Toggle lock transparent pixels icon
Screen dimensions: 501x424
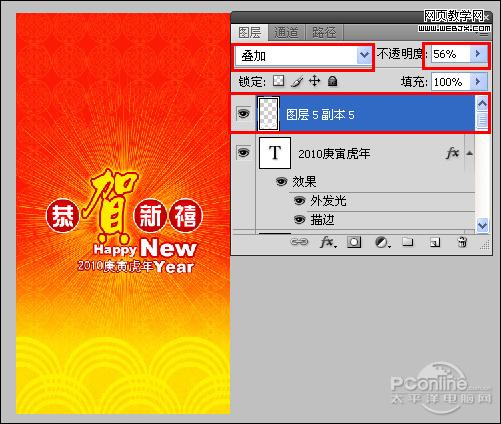pos(278,81)
